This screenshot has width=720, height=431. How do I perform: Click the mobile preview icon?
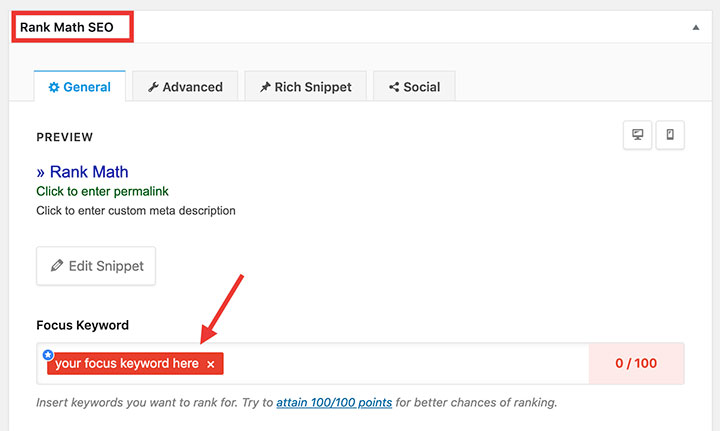pyautogui.click(x=670, y=135)
